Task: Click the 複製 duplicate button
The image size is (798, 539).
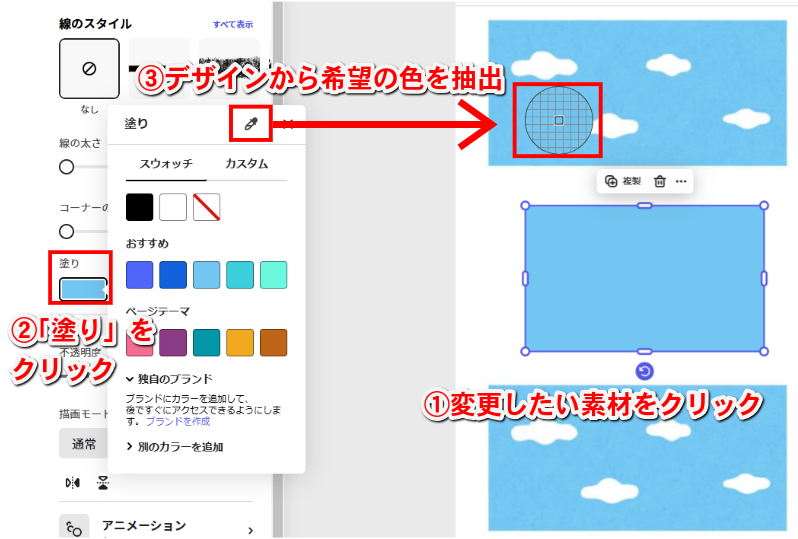Action: (623, 181)
